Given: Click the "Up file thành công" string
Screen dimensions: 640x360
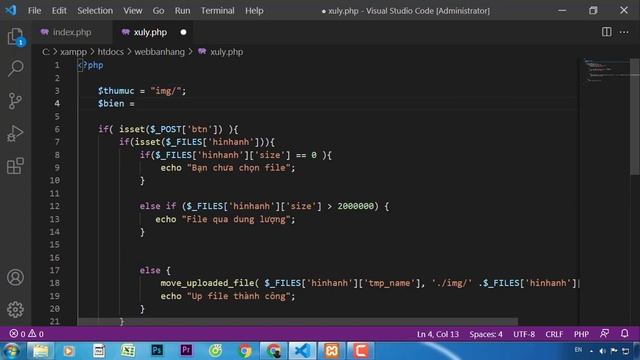Looking at the screenshot, I should [x=238, y=296].
